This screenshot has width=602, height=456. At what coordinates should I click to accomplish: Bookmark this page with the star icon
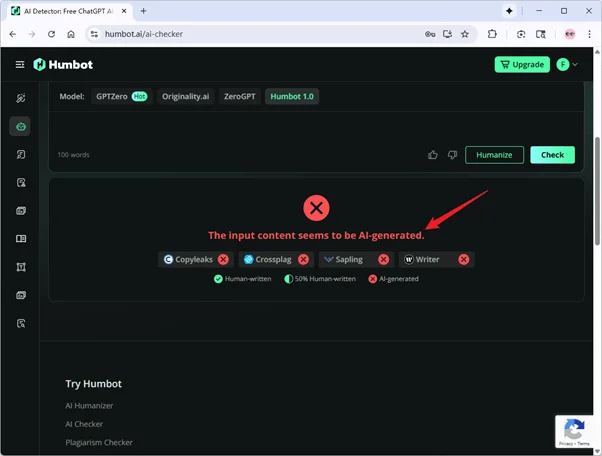(x=465, y=33)
